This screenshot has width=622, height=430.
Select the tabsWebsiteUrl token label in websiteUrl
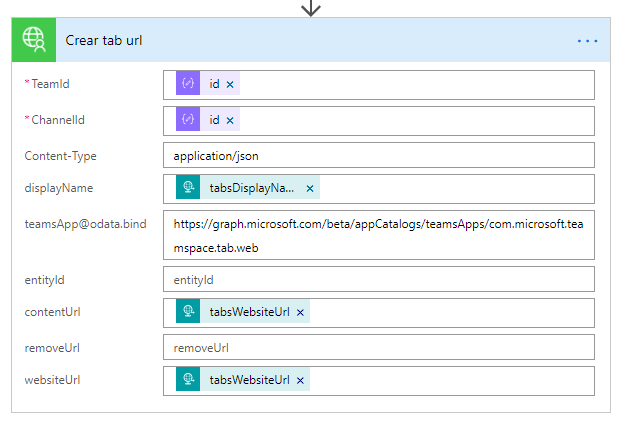click(x=249, y=381)
